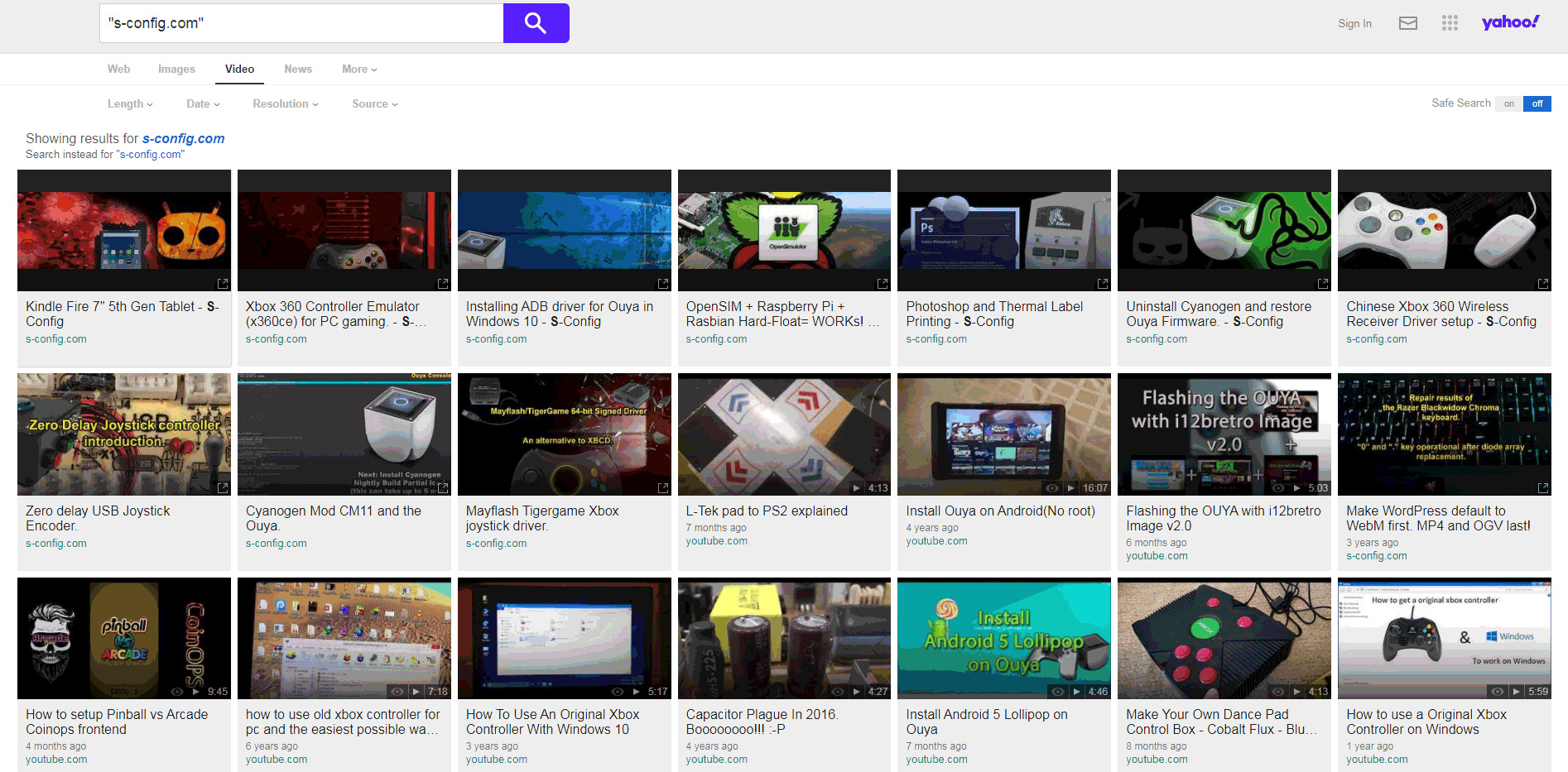Image resolution: width=1568 pixels, height=772 pixels.
Task: Play the Install Android 5 Lollipop video
Action: pyautogui.click(x=1077, y=692)
